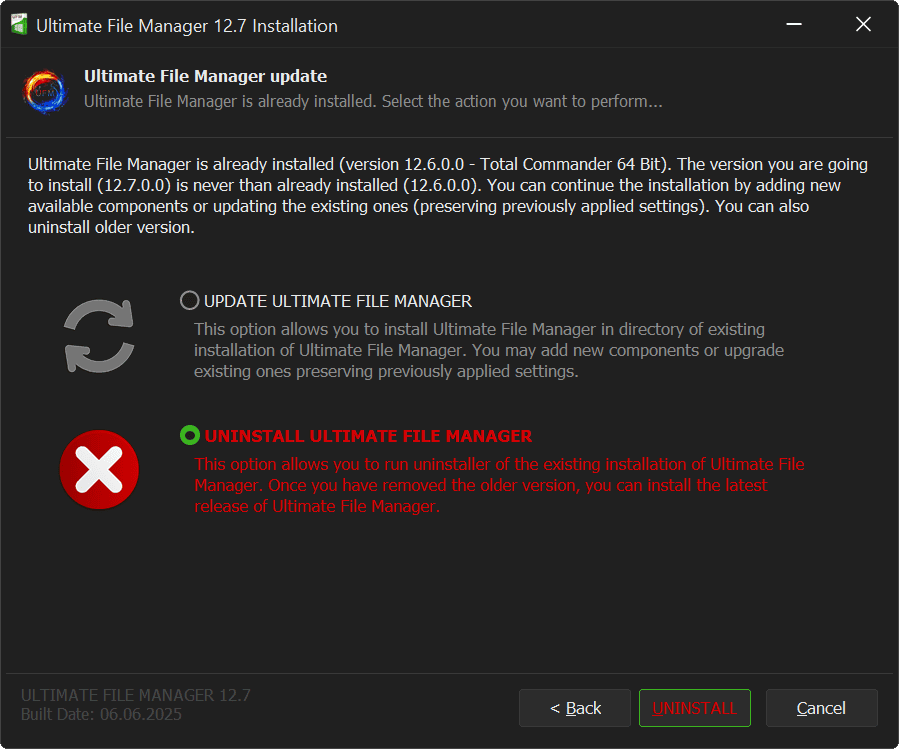Minimize the installer window
Viewport: 899px width, 749px height.
pyautogui.click(x=793, y=25)
